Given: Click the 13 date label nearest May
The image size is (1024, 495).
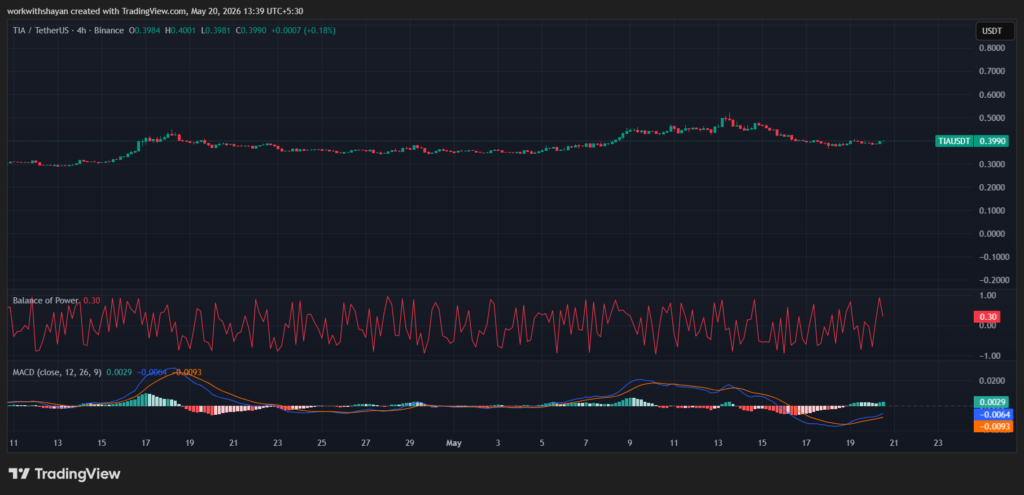Looking at the screenshot, I should (718, 443).
